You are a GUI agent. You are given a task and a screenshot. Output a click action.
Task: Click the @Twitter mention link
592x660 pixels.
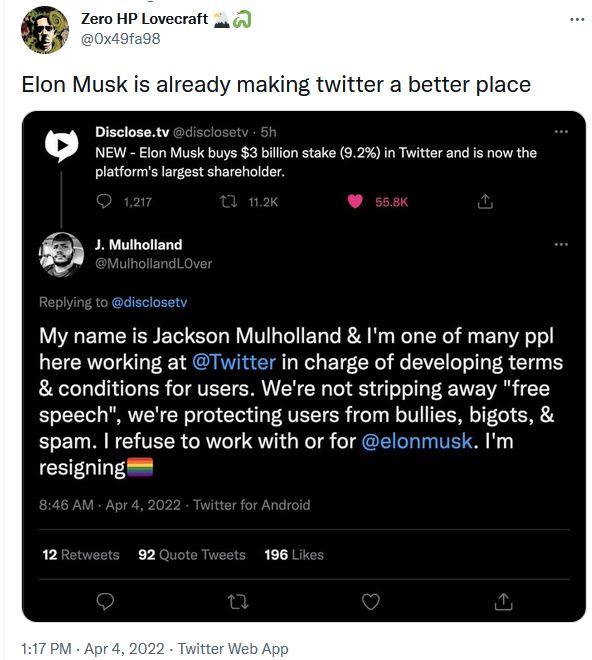point(234,362)
